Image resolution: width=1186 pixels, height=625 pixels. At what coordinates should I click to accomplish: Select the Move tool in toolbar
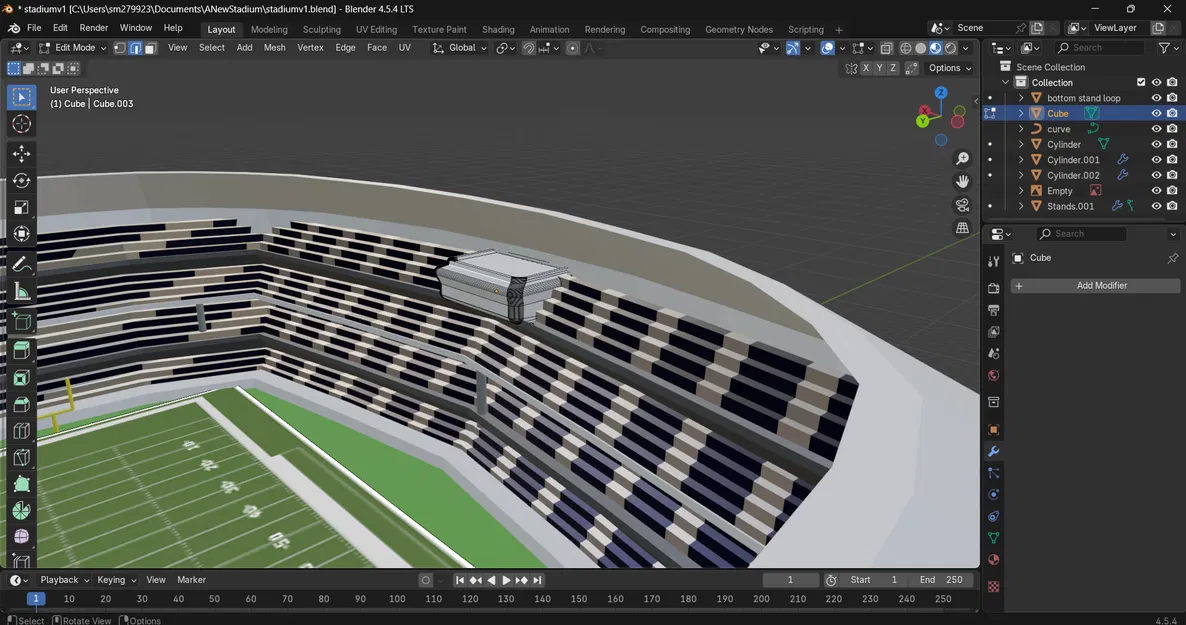coord(21,154)
